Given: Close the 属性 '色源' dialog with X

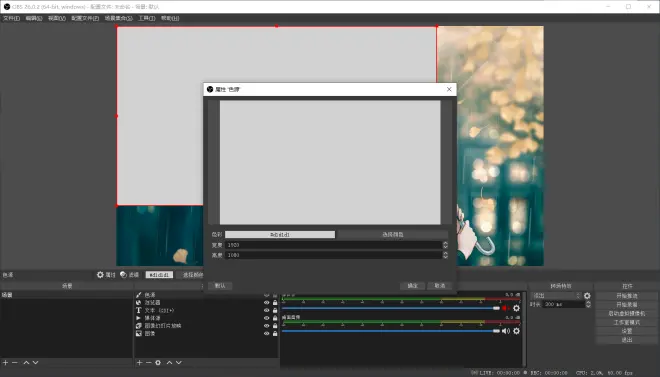Looking at the screenshot, I should [x=449, y=89].
